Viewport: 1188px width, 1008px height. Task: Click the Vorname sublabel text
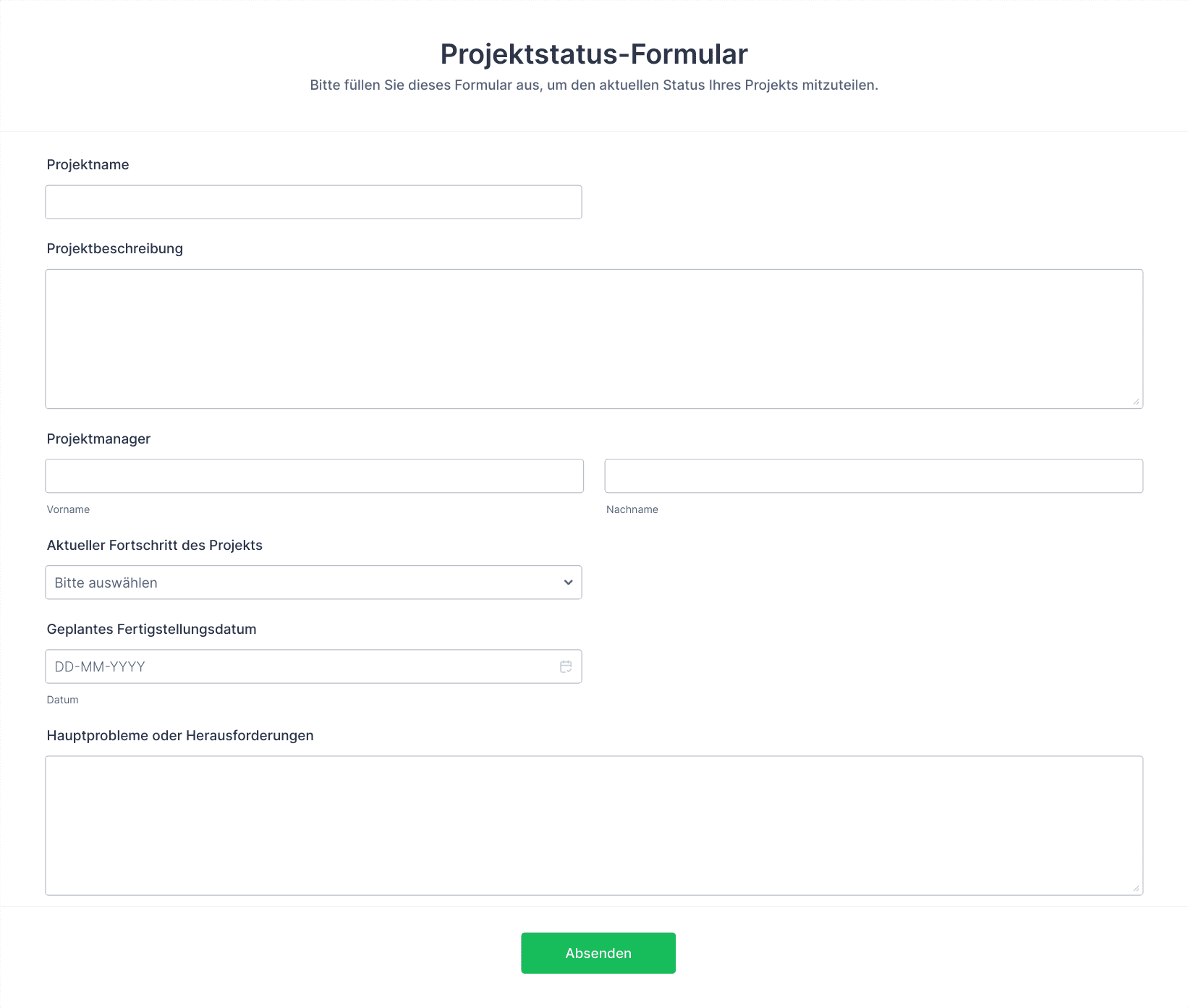pos(68,509)
